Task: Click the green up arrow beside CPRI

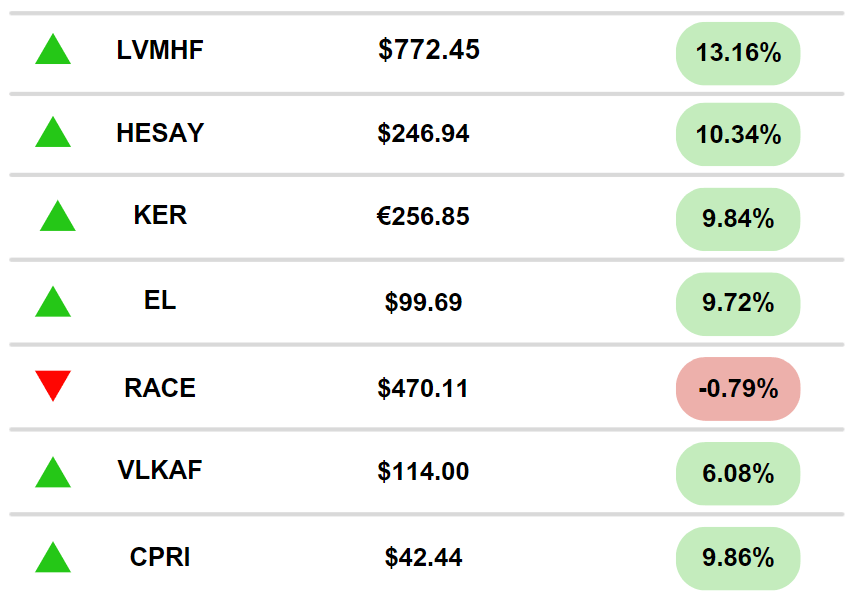Action: 53,557
